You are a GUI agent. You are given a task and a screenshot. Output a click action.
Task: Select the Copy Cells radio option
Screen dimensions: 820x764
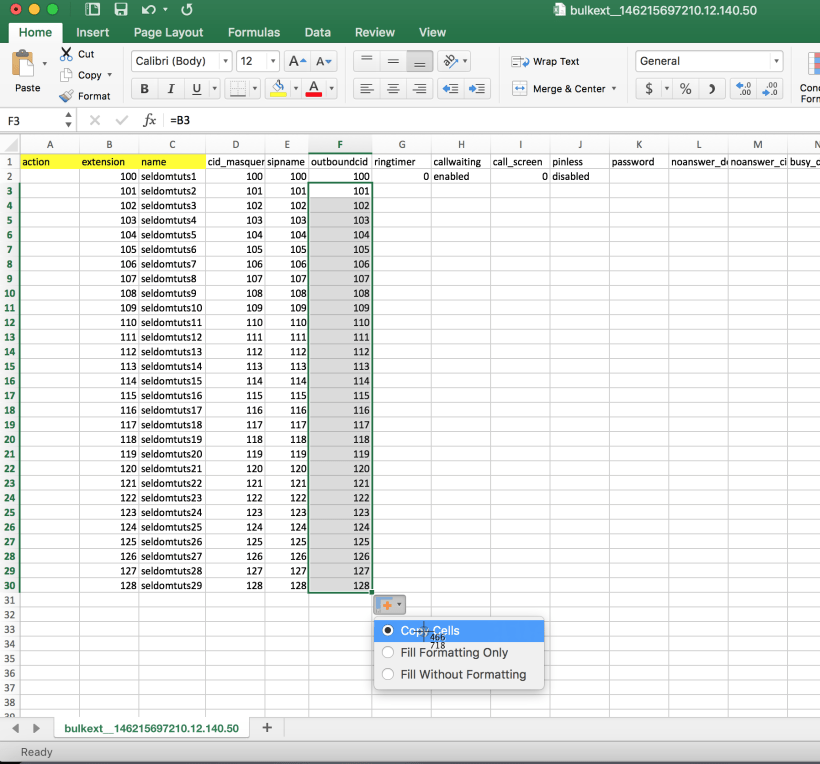click(x=388, y=631)
